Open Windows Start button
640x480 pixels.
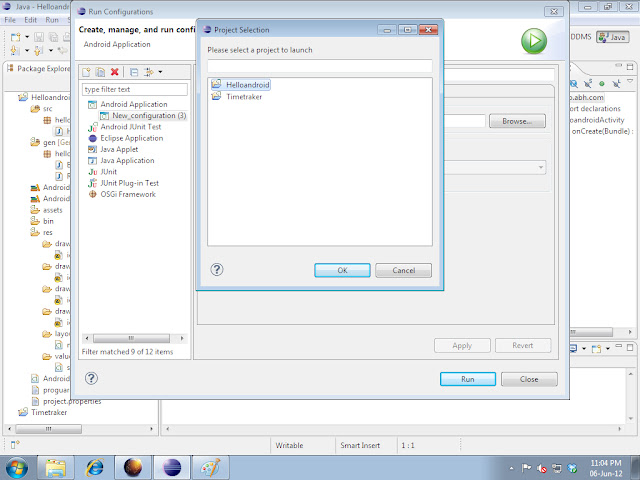17,468
